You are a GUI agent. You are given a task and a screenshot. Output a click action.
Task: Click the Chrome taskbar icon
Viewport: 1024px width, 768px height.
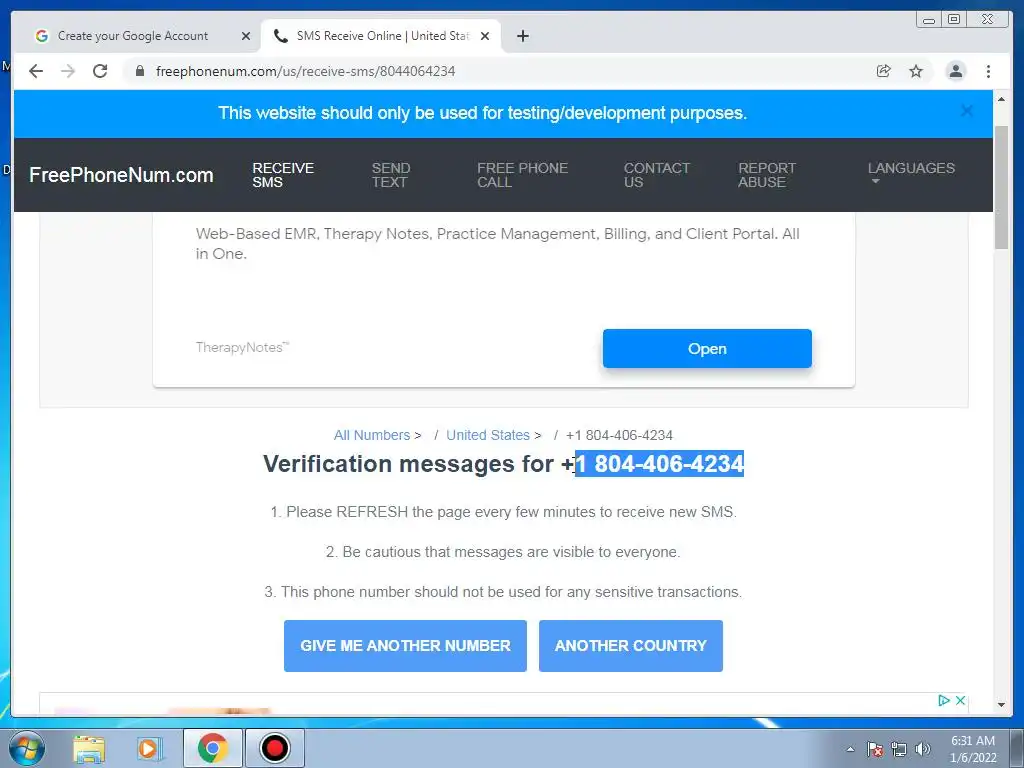(212, 748)
